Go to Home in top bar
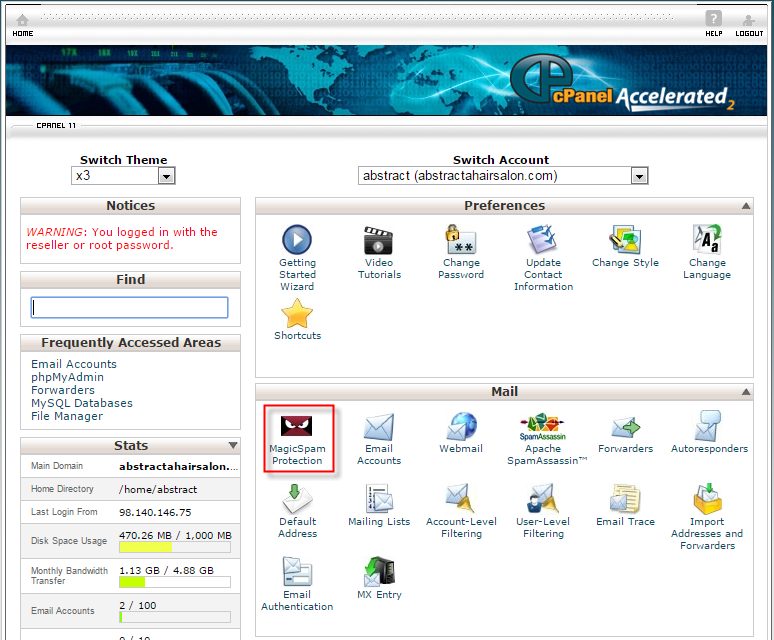 (22, 24)
